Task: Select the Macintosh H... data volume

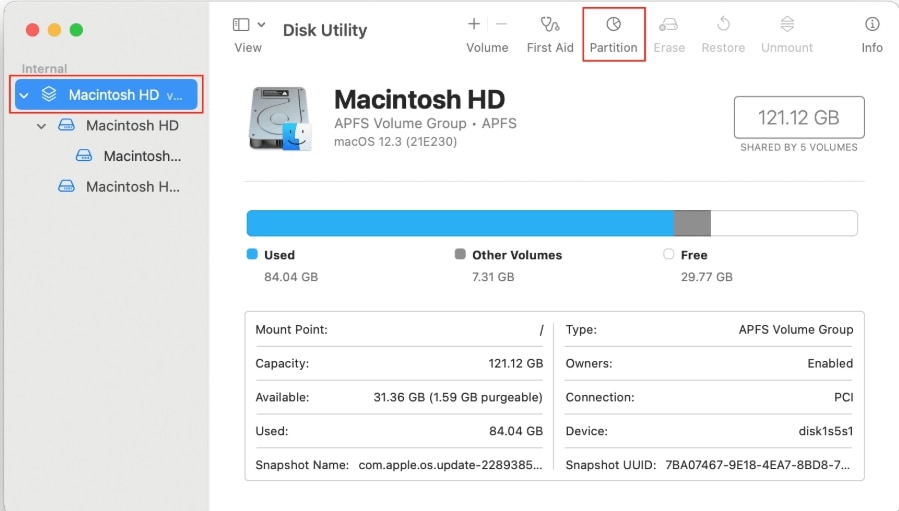Action: pyautogui.click(x=132, y=187)
